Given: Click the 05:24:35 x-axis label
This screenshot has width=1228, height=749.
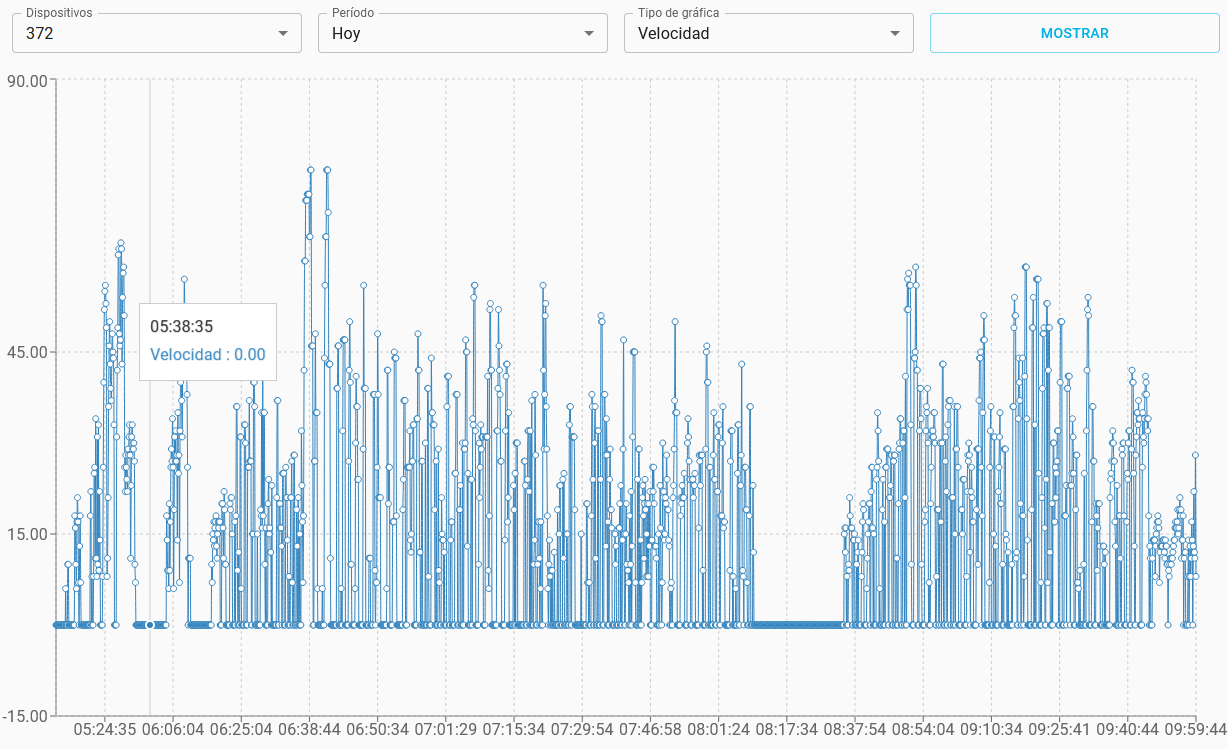Looking at the screenshot, I should pos(105,730).
